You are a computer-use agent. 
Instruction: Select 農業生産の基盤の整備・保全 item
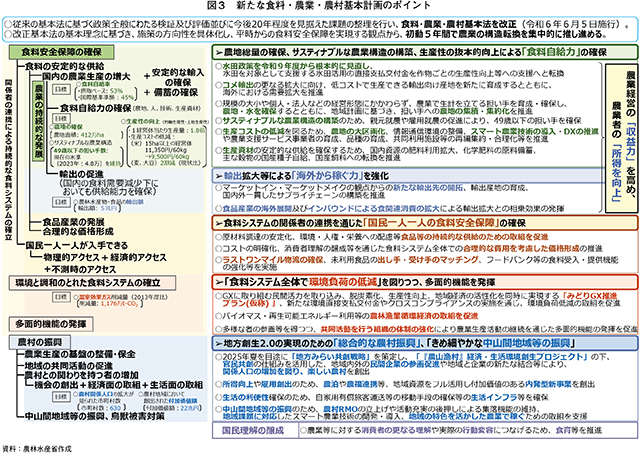coord(80,354)
